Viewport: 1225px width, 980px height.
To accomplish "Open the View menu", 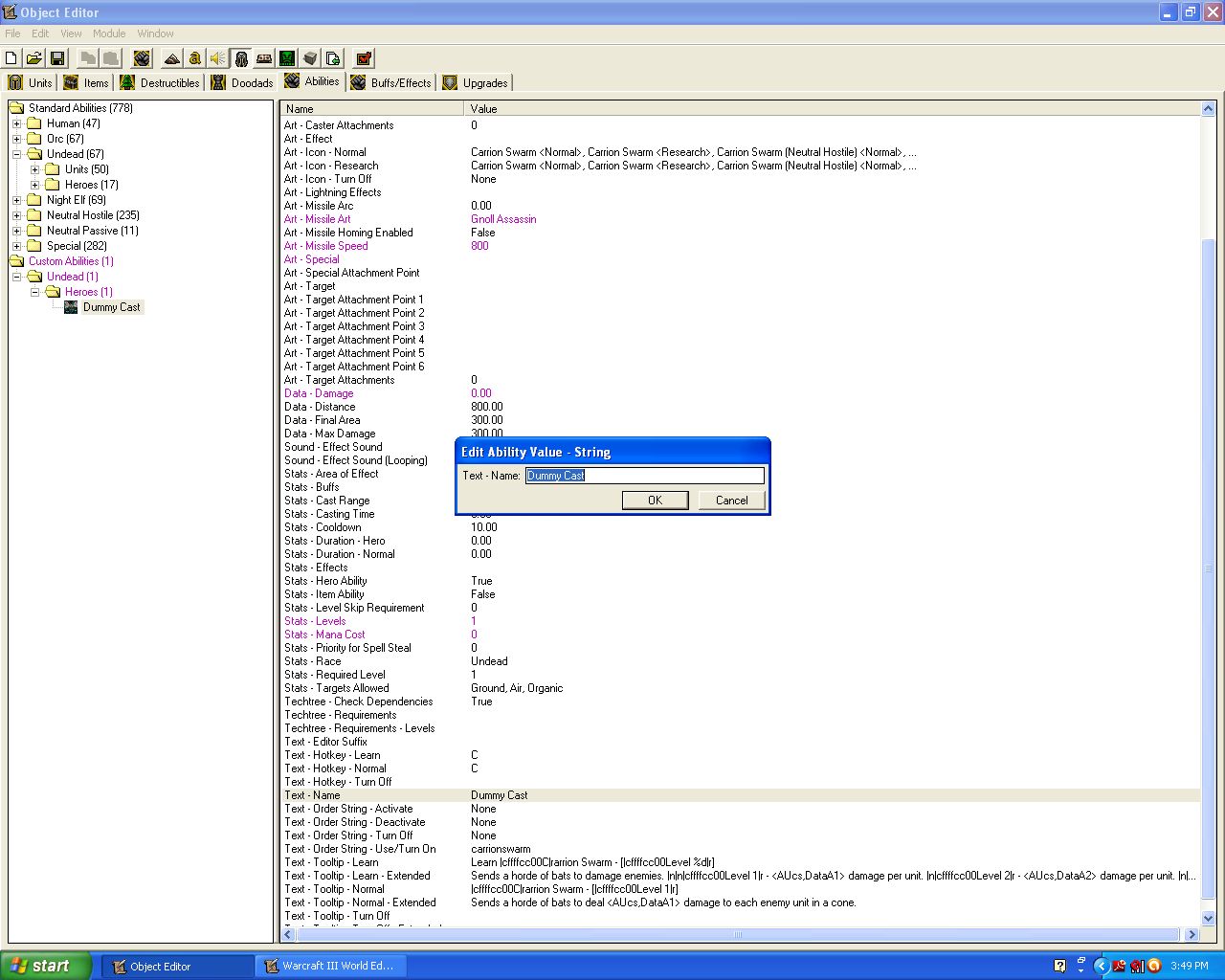I will (72, 33).
